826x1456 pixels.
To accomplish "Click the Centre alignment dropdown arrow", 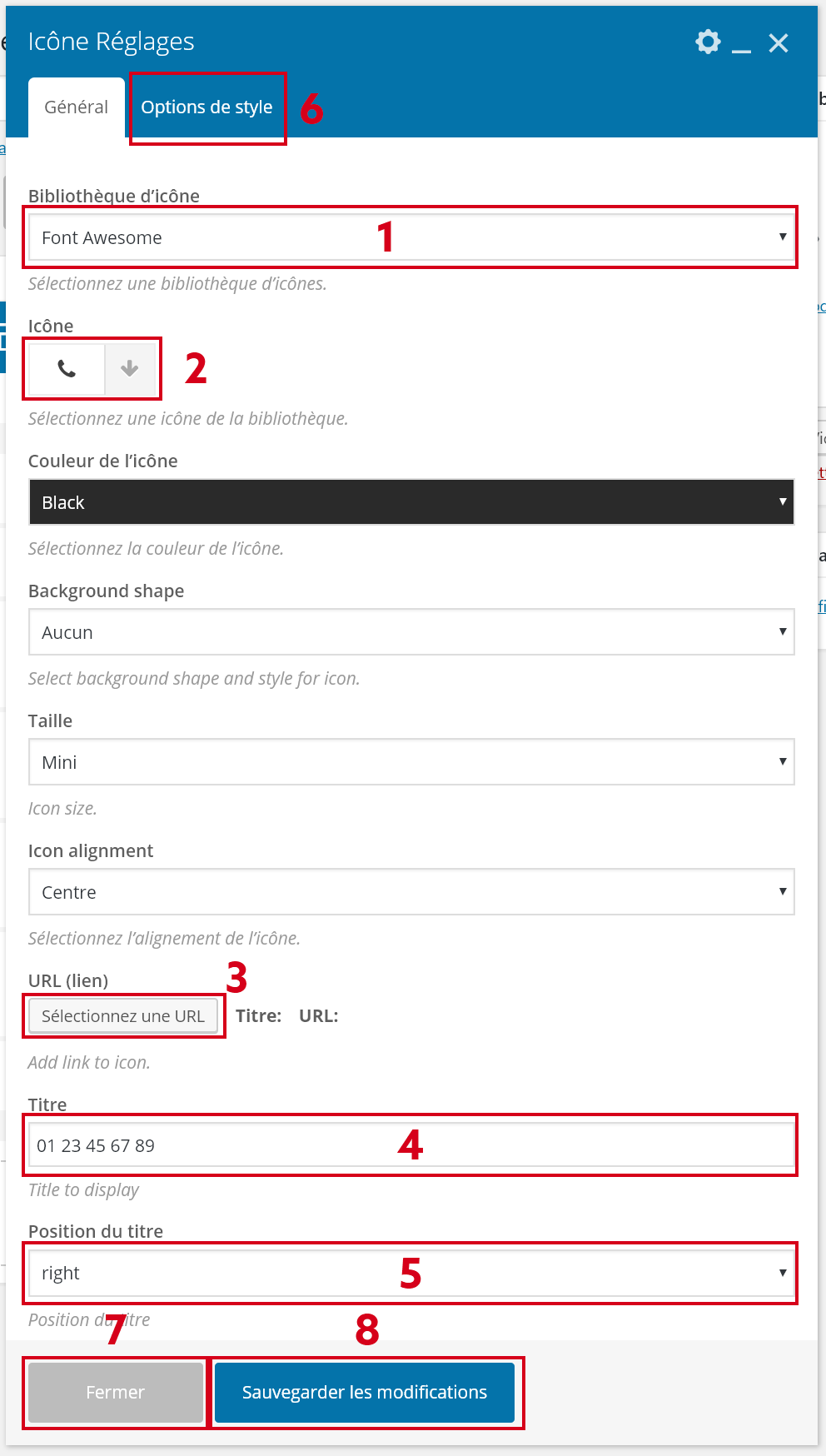I will [x=783, y=892].
